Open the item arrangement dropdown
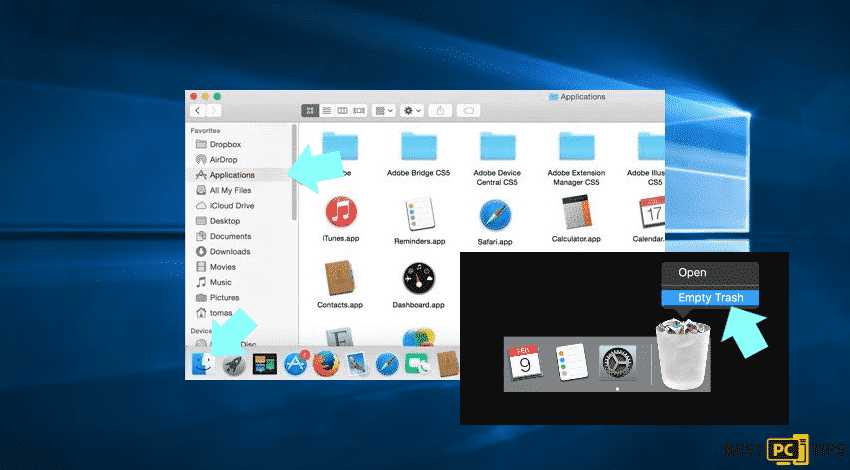Screen dimensions: 850x470 pos(384,111)
